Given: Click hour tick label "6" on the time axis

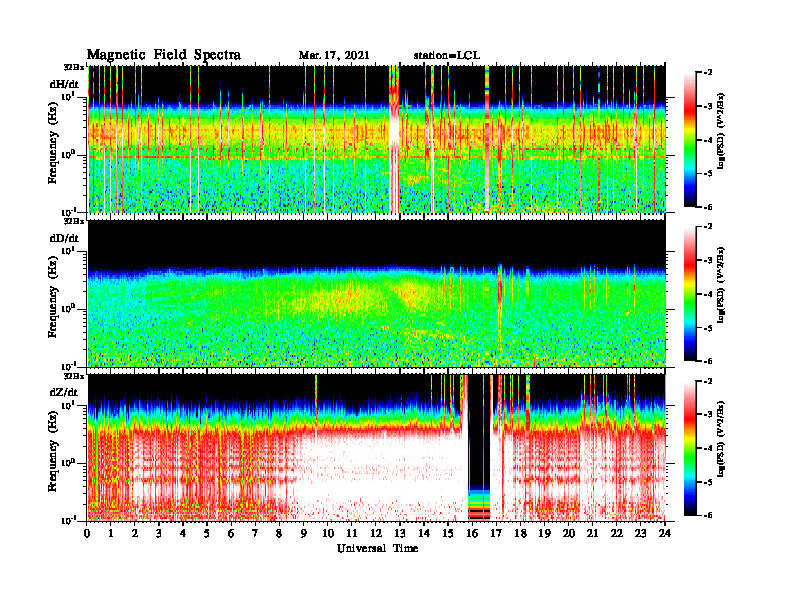Looking at the screenshot, I should click(231, 534).
